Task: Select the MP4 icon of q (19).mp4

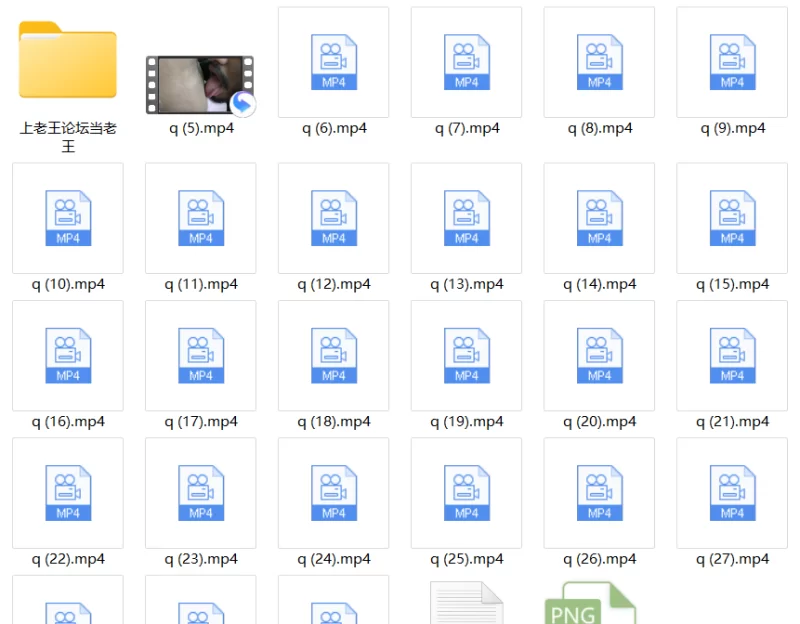Action: [x=466, y=355]
